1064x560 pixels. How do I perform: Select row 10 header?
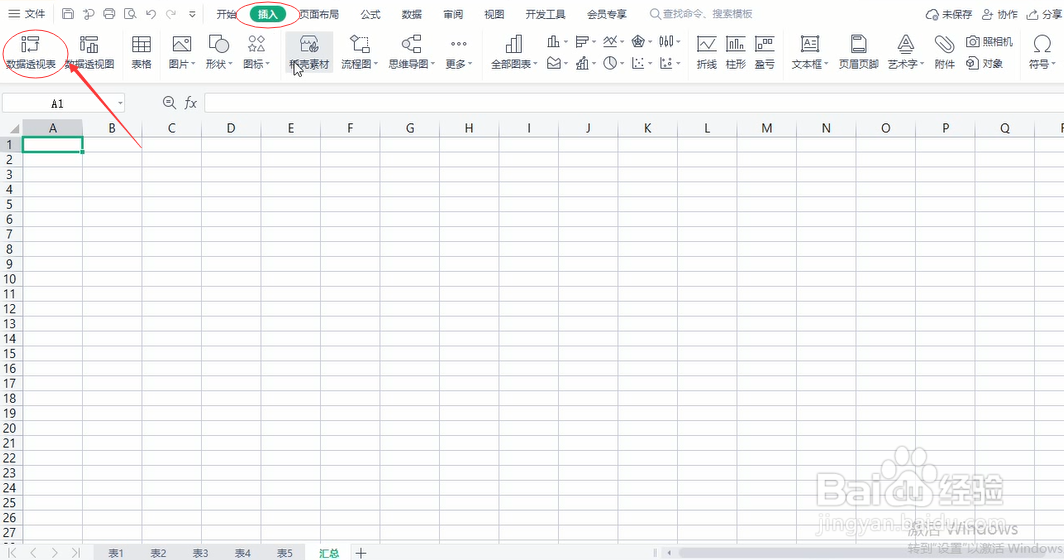pos(10,279)
